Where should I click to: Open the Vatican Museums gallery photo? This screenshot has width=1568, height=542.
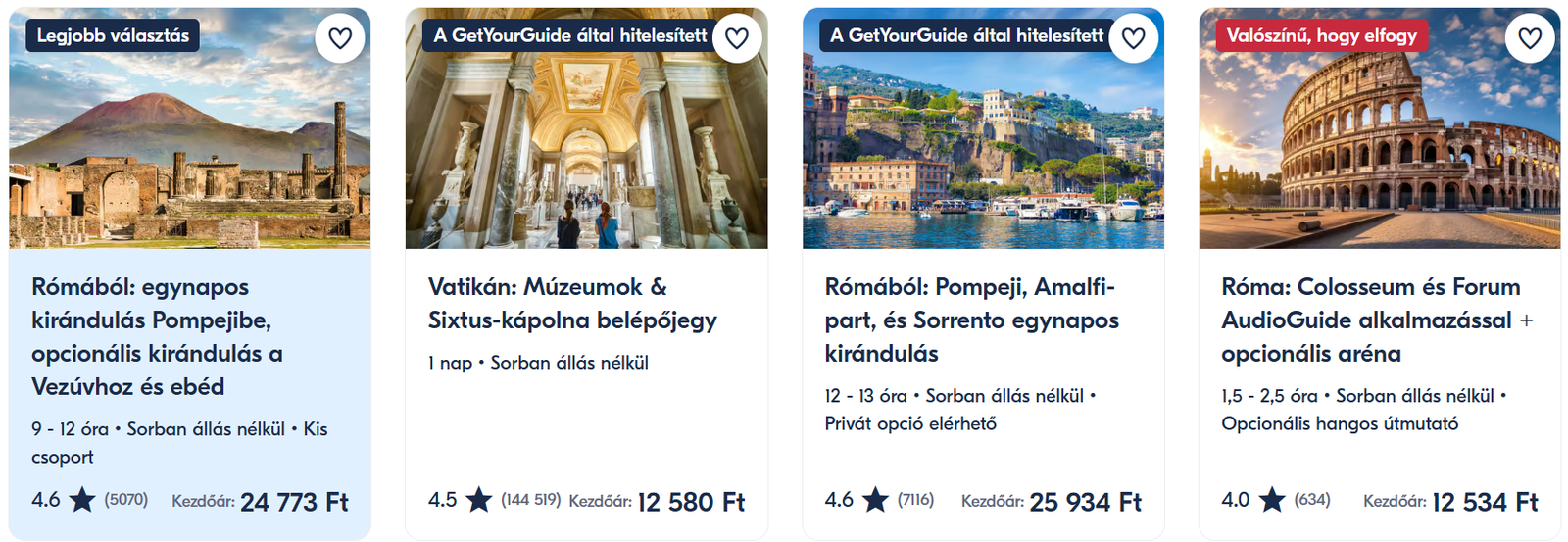[x=586, y=147]
